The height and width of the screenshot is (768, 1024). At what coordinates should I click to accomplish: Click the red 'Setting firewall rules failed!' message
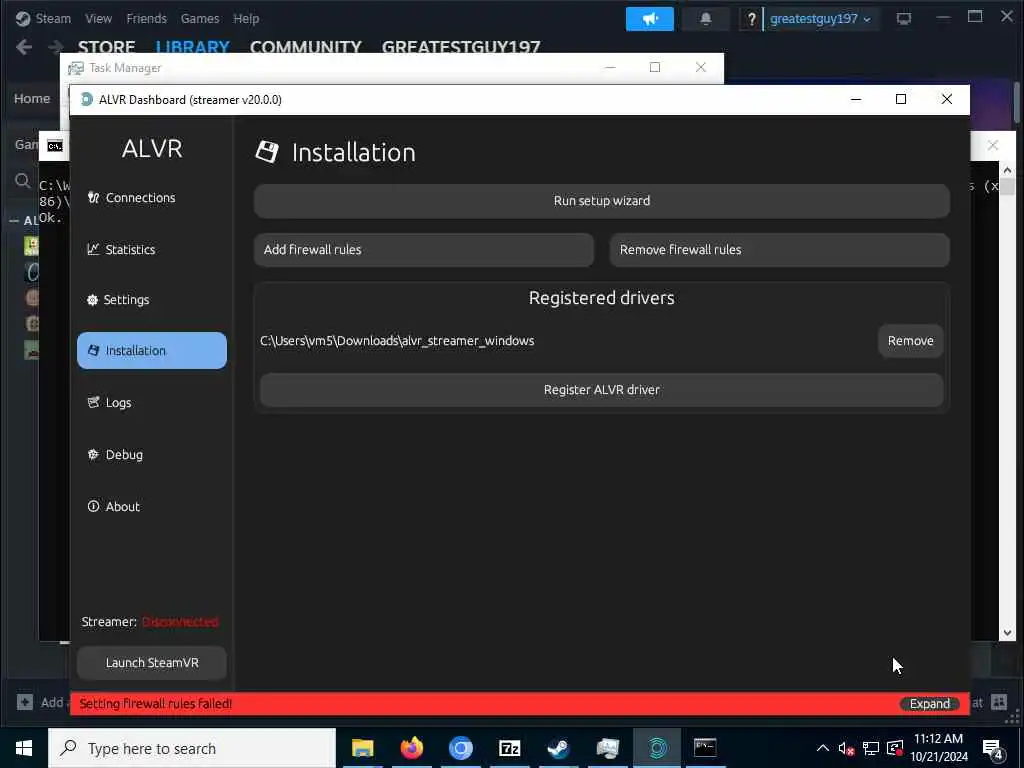[155, 703]
